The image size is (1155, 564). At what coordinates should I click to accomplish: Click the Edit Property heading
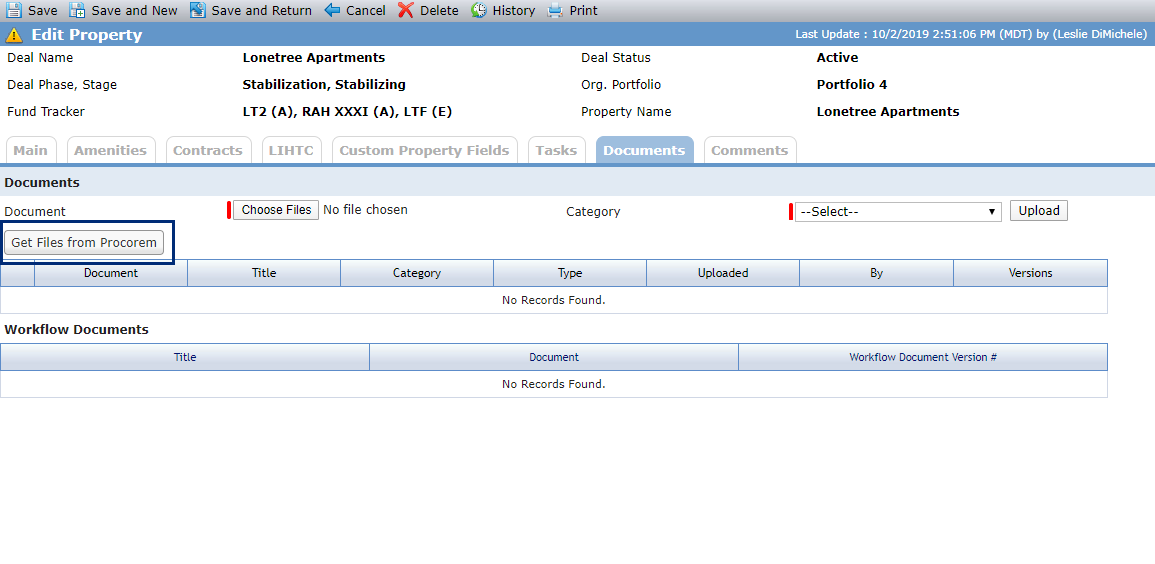click(87, 35)
